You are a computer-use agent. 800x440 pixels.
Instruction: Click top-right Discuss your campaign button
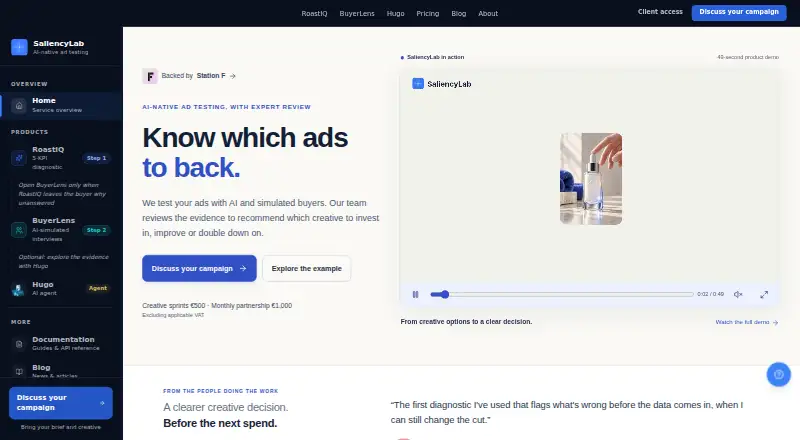[x=739, y=12]
